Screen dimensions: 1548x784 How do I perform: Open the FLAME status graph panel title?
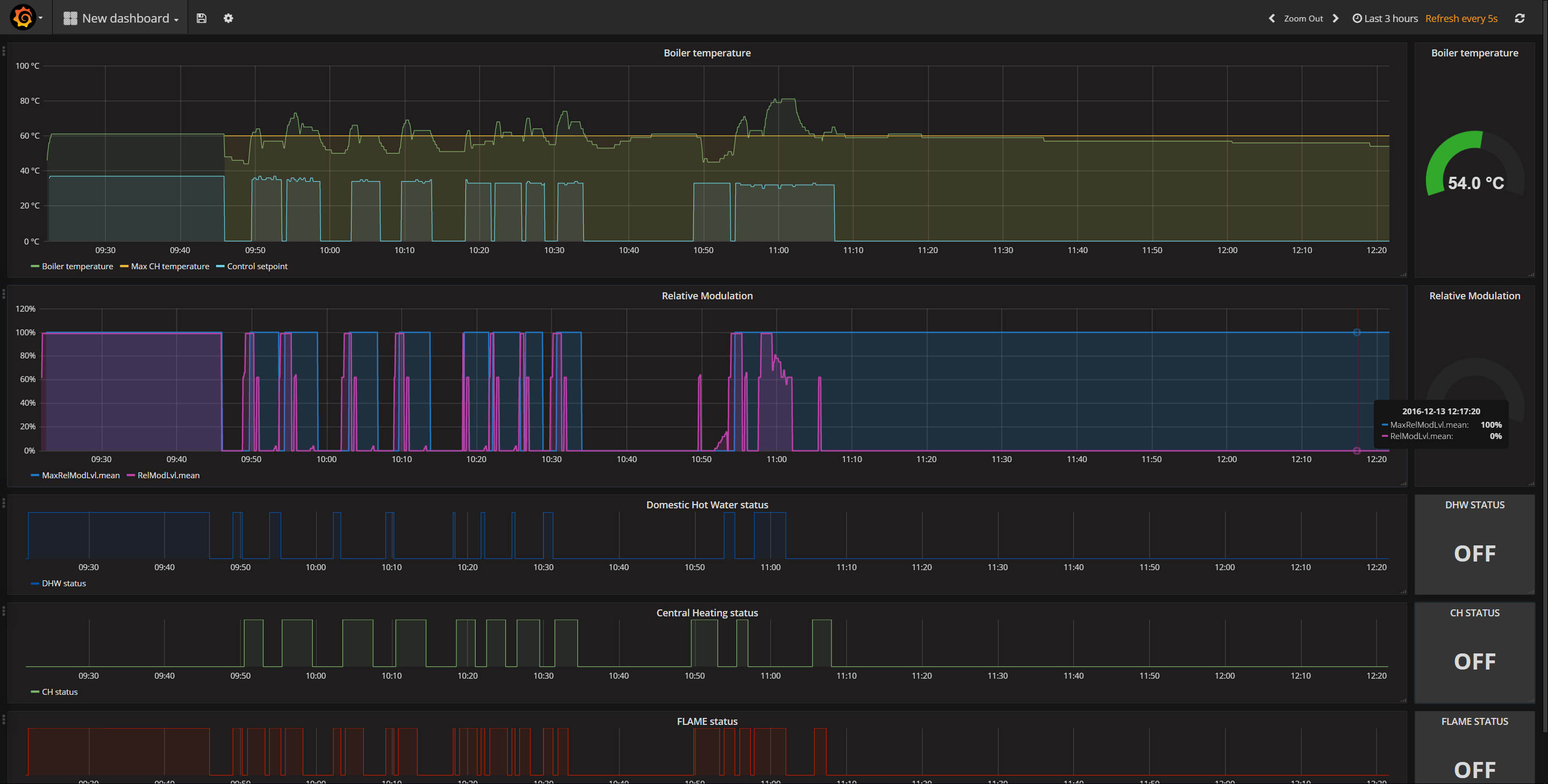click(x=707, y=721)
